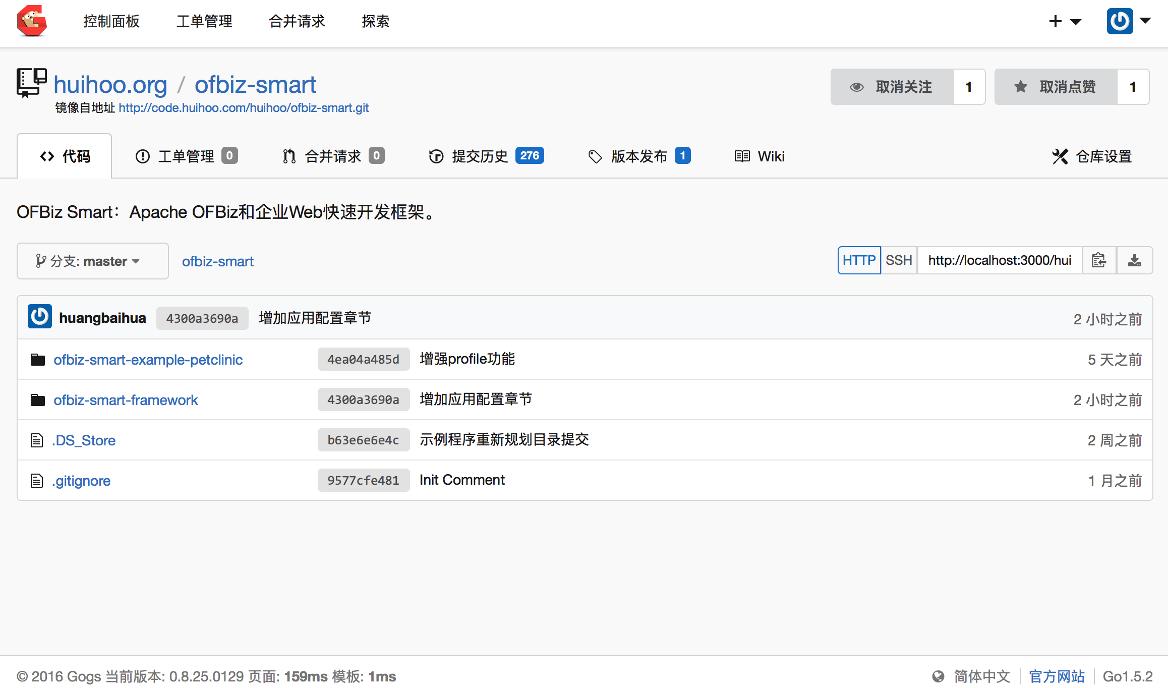Image resolution: width=1168 pixels, height=688 pixels.
Task: Open commit 4ea04a485d hash link
Action: (x=363, y=360)
